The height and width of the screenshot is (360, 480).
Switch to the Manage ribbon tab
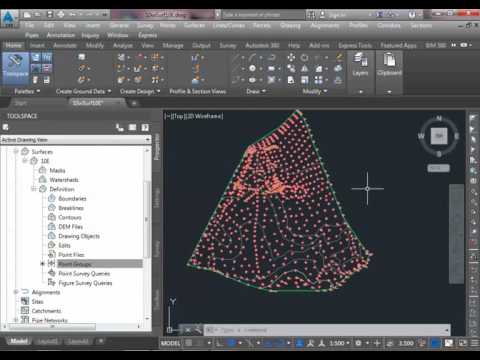[x=173, y=45]
